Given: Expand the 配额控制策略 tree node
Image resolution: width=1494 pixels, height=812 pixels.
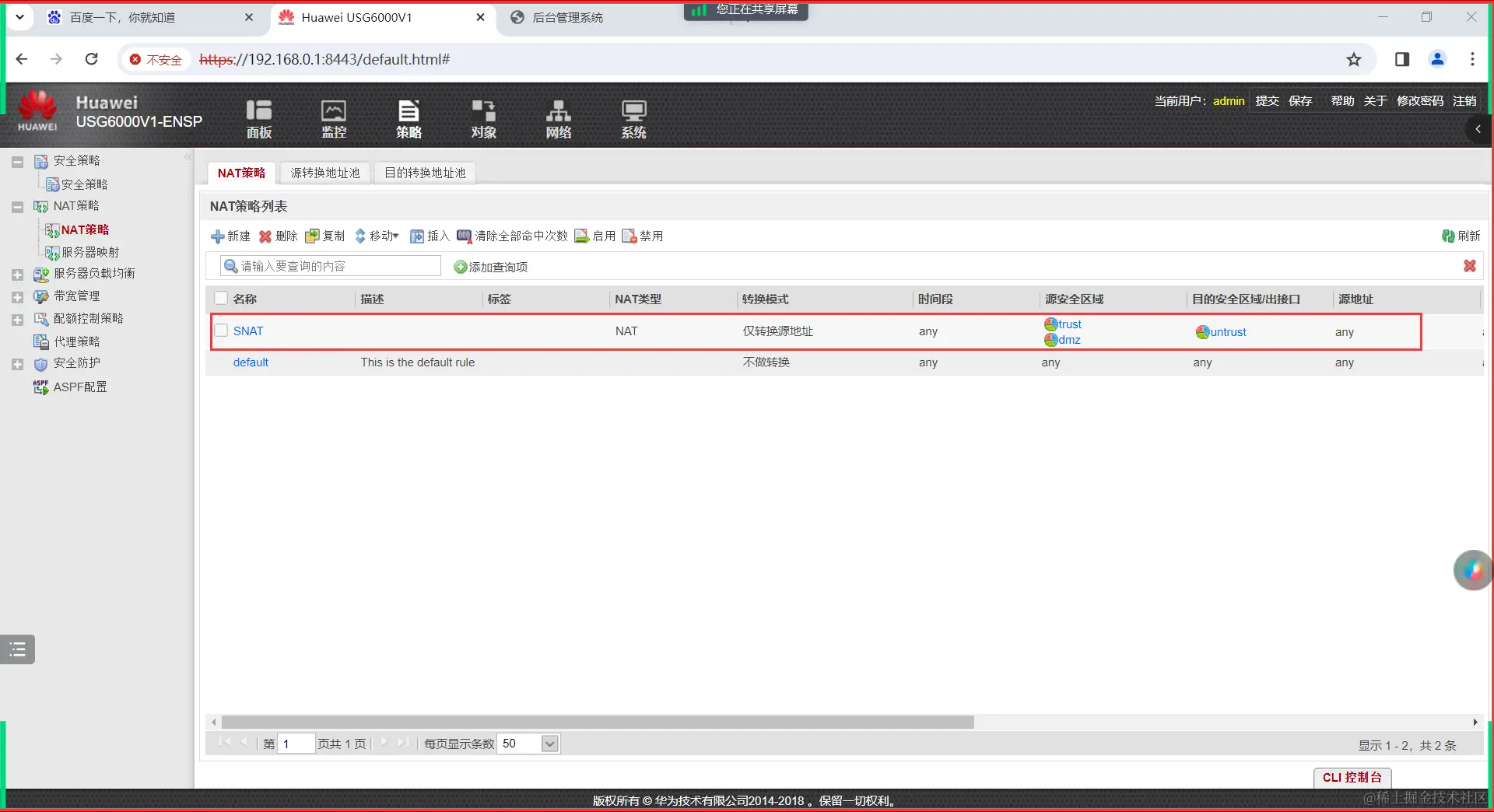Looking at the screenshot, I should (17, 320).
